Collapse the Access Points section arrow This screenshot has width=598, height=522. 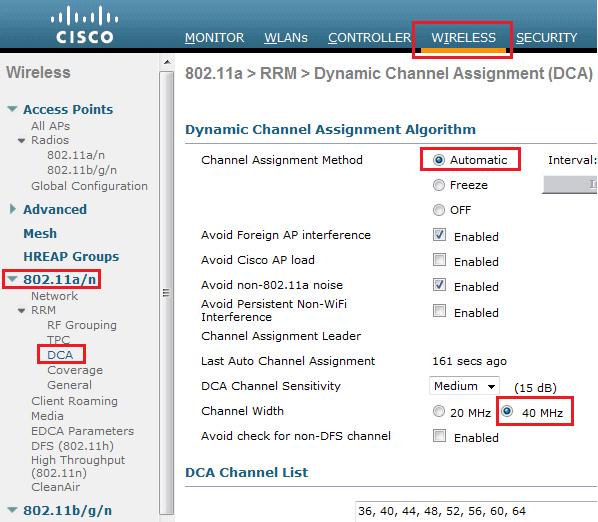click(x=12, y=109)
